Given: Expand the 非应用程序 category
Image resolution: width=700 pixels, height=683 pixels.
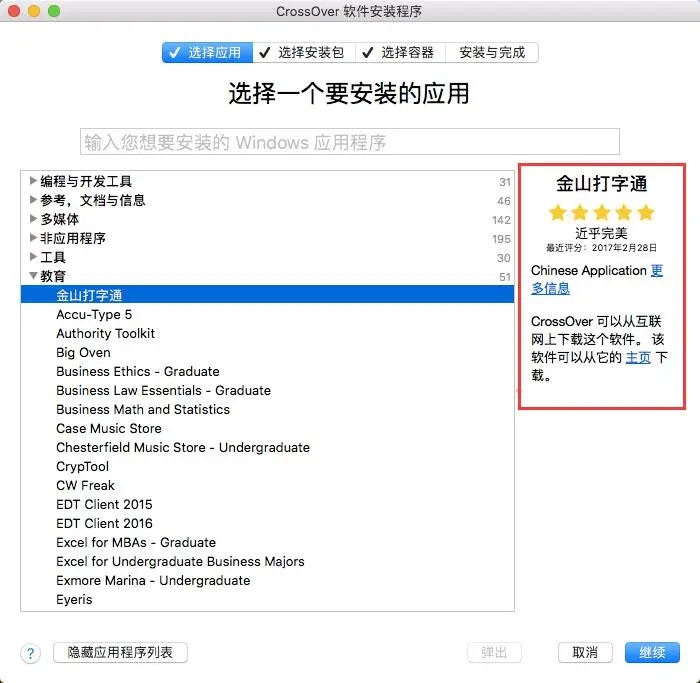Looking at the screenshot, I should 33,237.
